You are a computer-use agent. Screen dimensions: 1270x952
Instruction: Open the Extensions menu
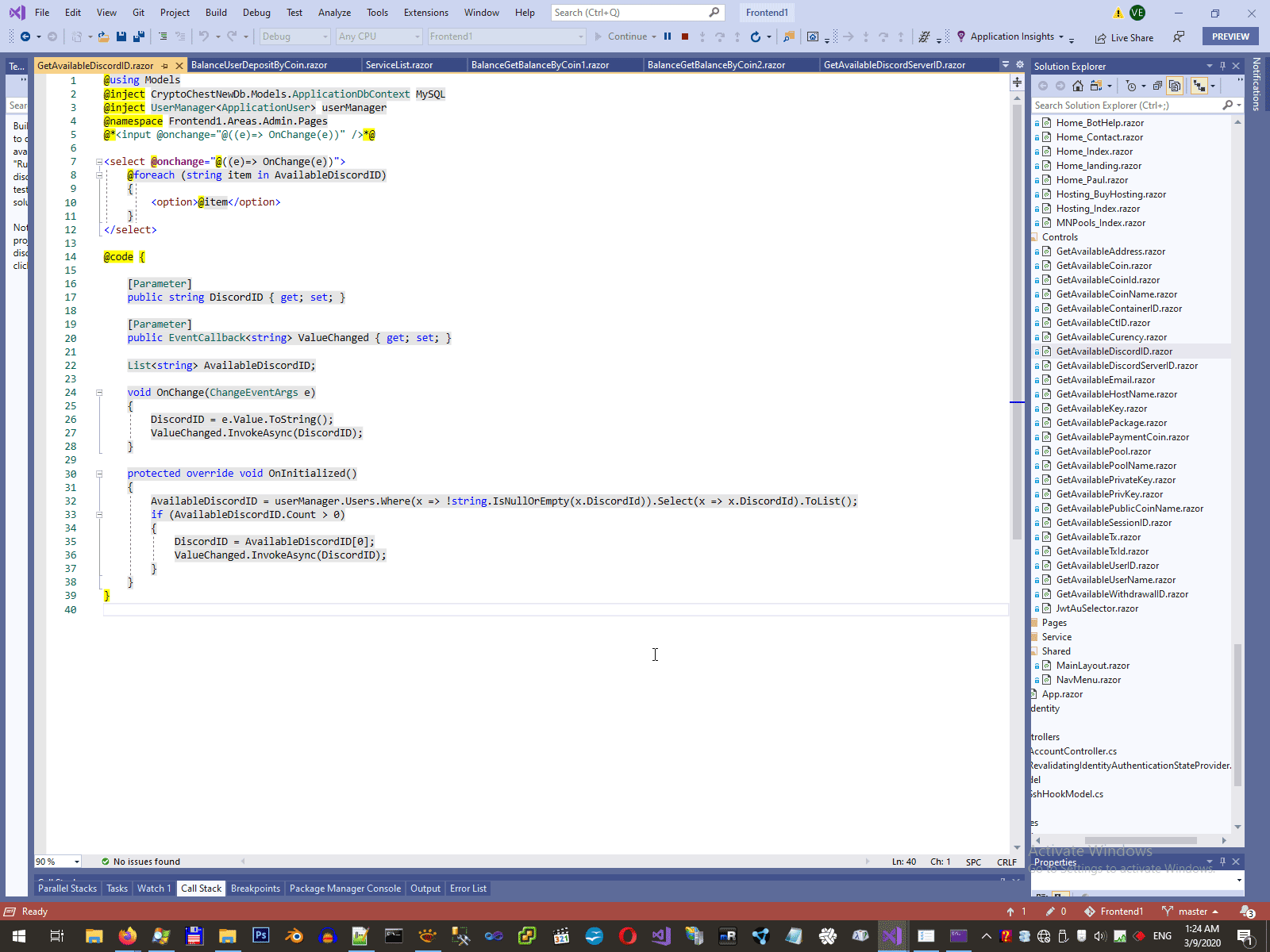pos(425,13)
